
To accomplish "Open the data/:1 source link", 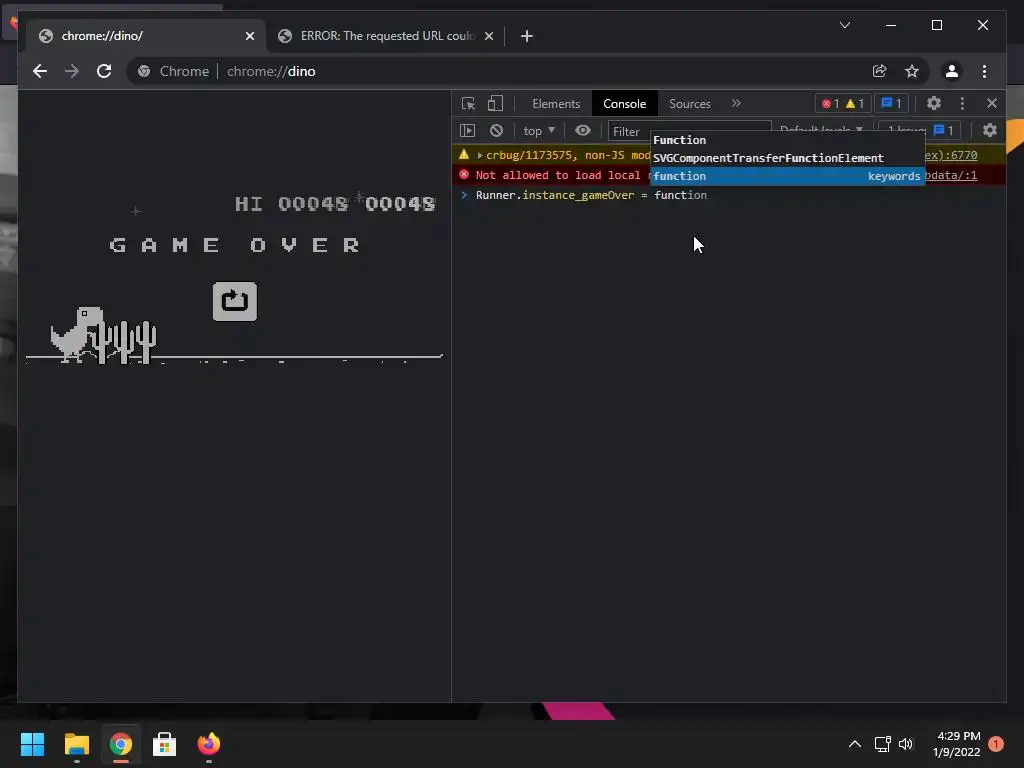I will (952, 175).
